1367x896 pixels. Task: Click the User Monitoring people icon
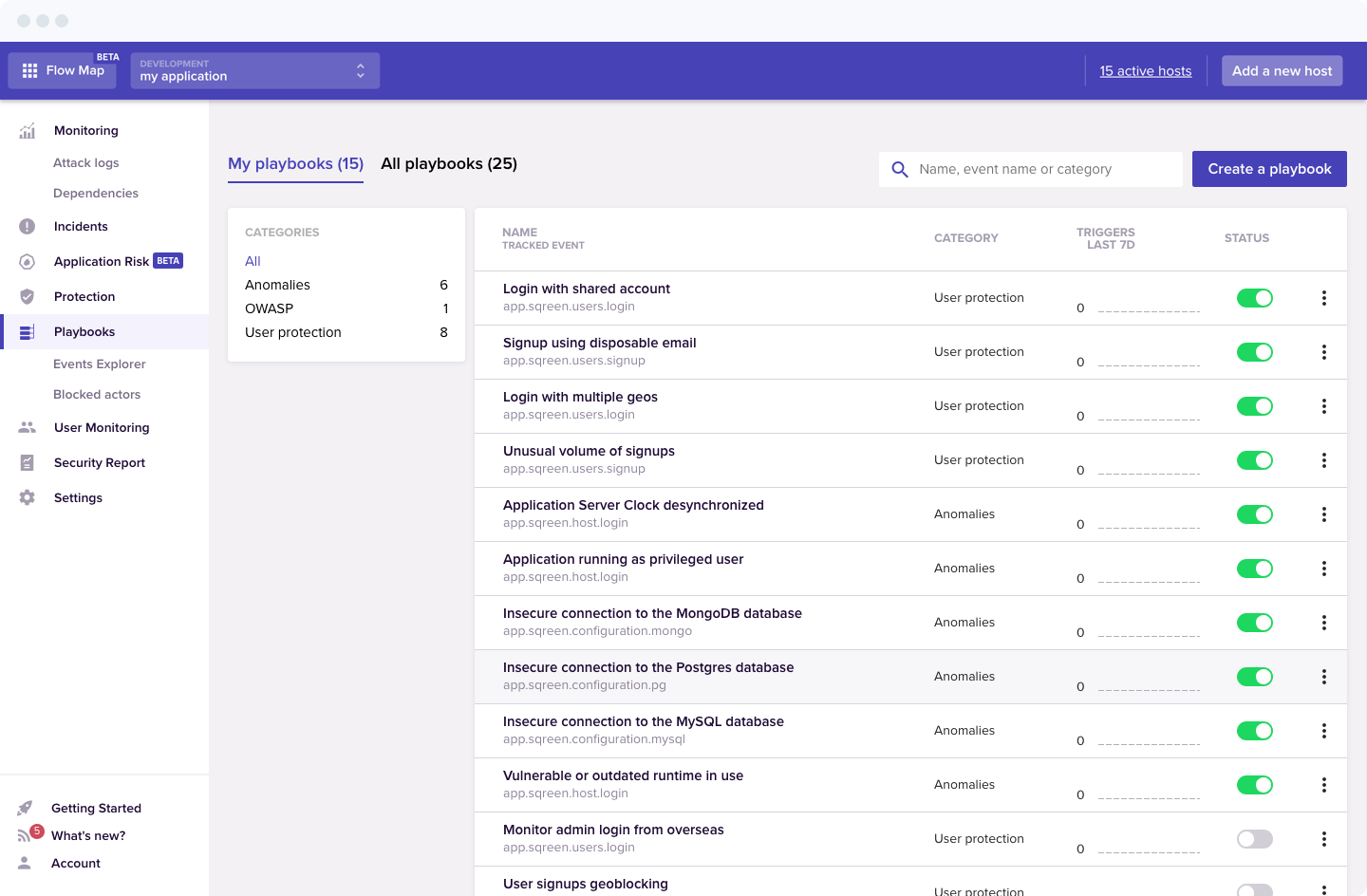click(x=28, y=428)
